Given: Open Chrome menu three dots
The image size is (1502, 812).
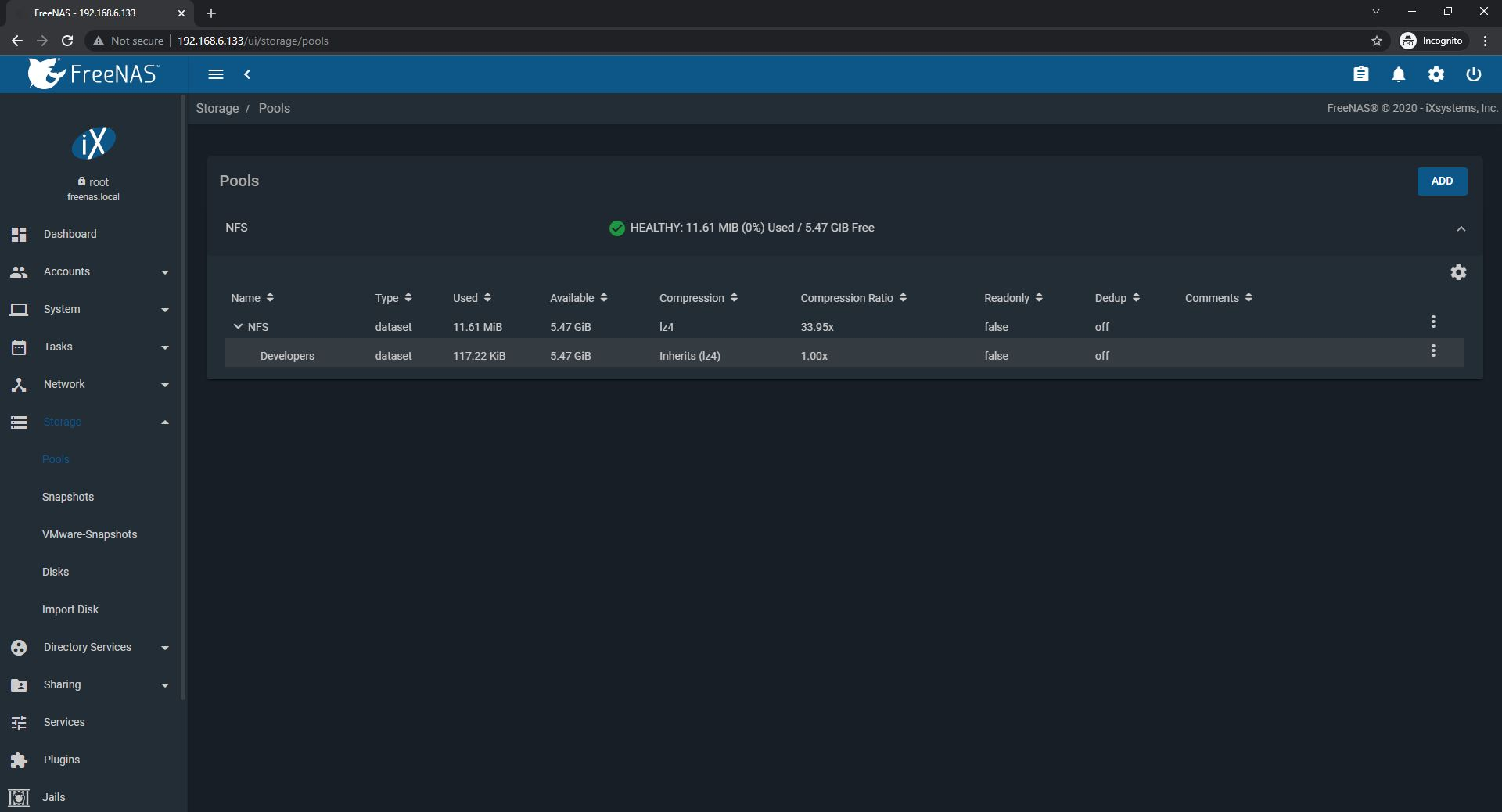Looking at the screenshot, I should 1485,41.
